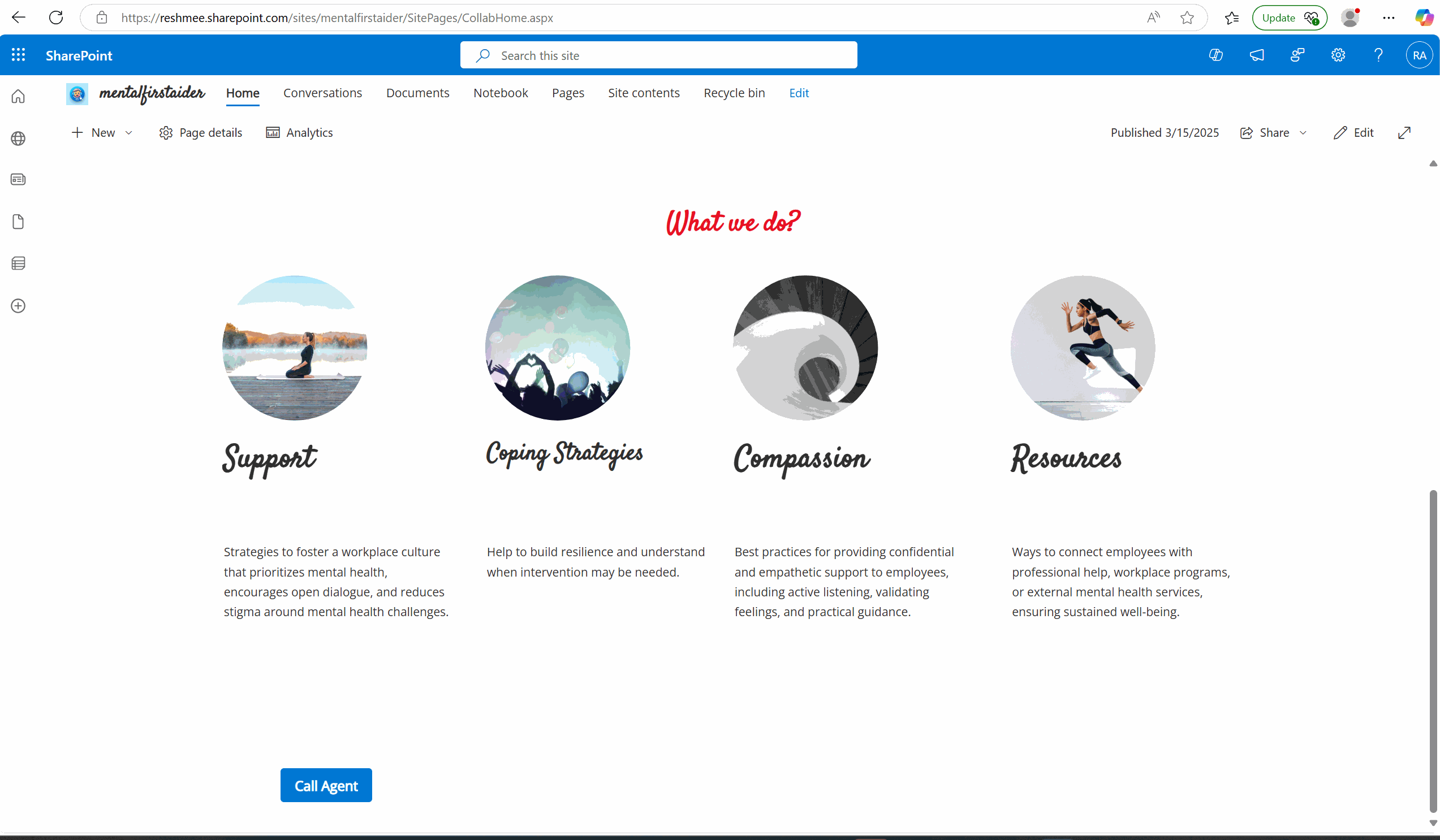Open RA account profile menu
This screenshot has height=840, width=1440.
pos(1419,55)
